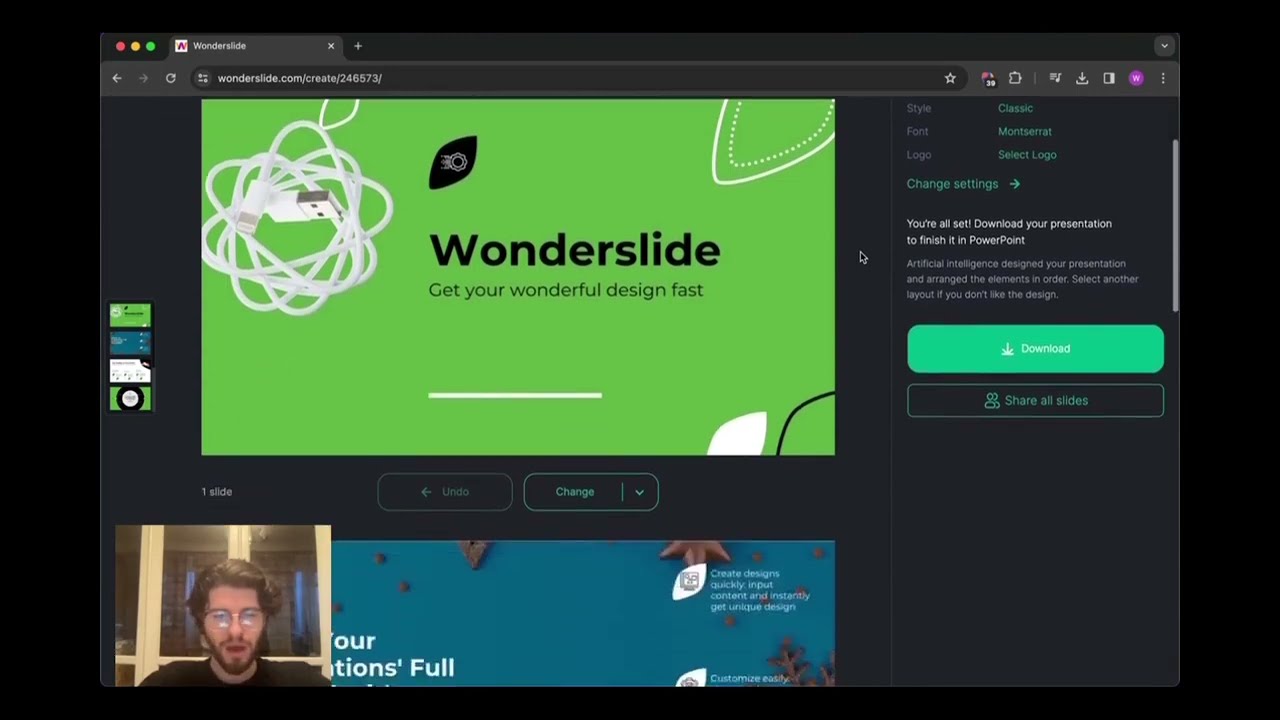Open Change settings link
This screenshot has width=1280, height=720.
[952, 183]
